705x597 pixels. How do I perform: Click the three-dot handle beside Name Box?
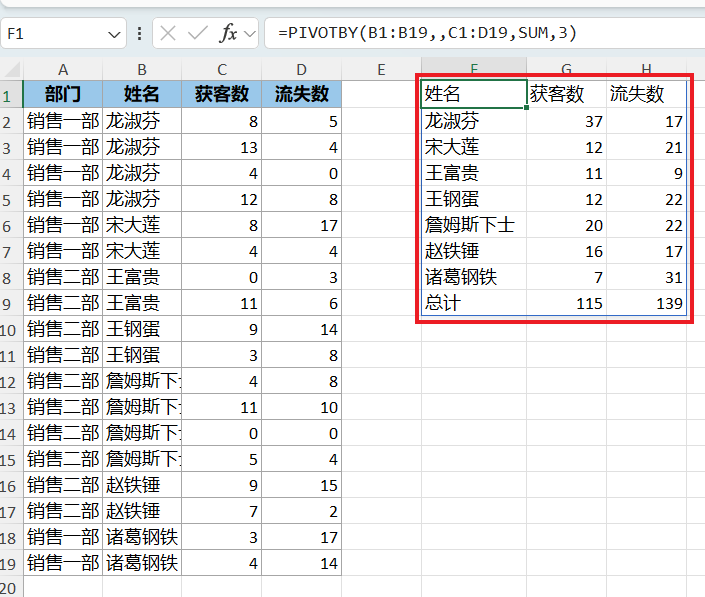point(139,33)
